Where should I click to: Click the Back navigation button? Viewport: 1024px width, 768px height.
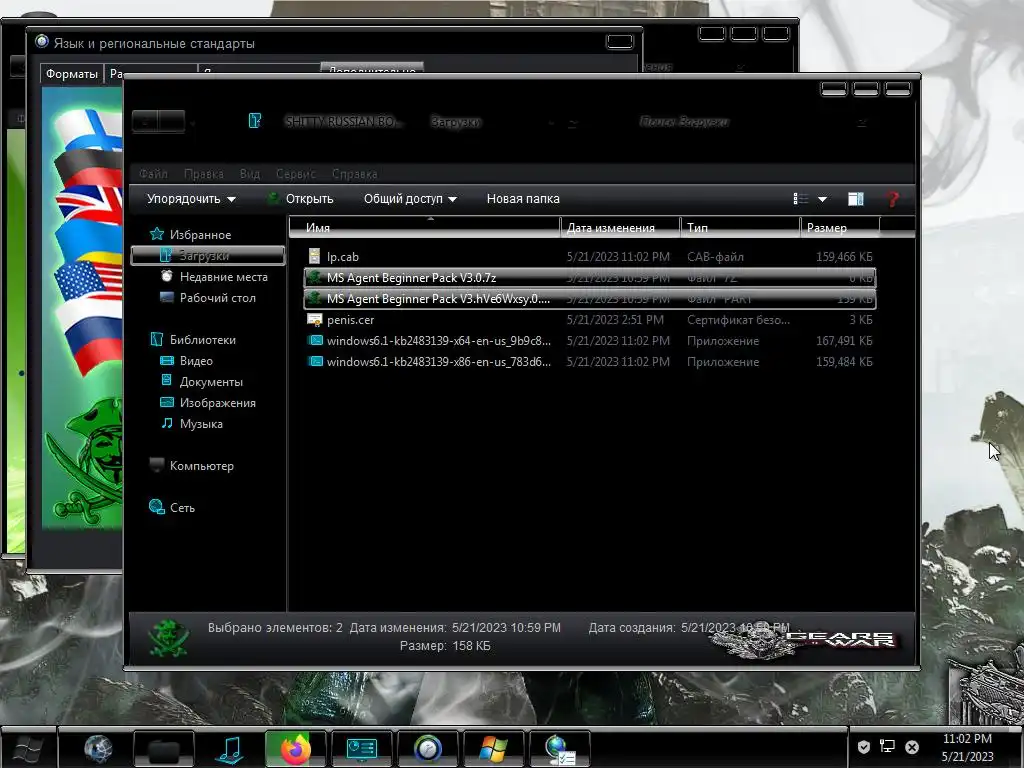[145, 121]
